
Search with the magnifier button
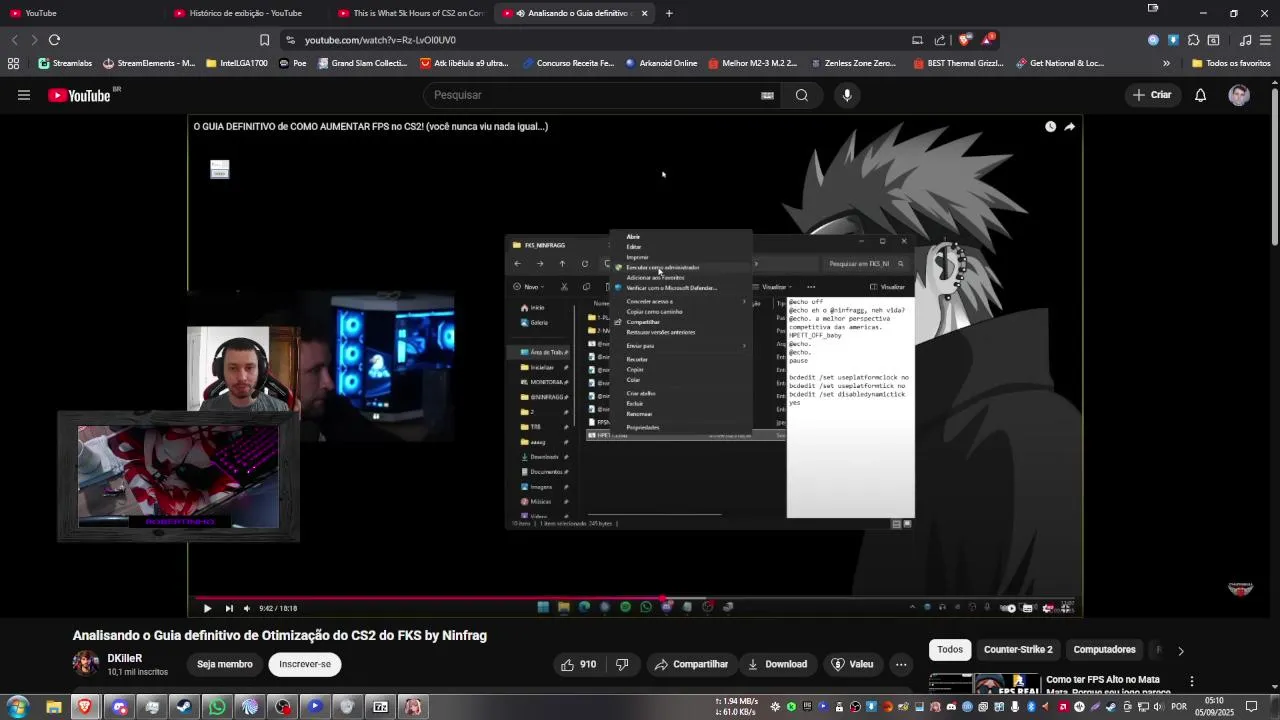click(802, 95)
